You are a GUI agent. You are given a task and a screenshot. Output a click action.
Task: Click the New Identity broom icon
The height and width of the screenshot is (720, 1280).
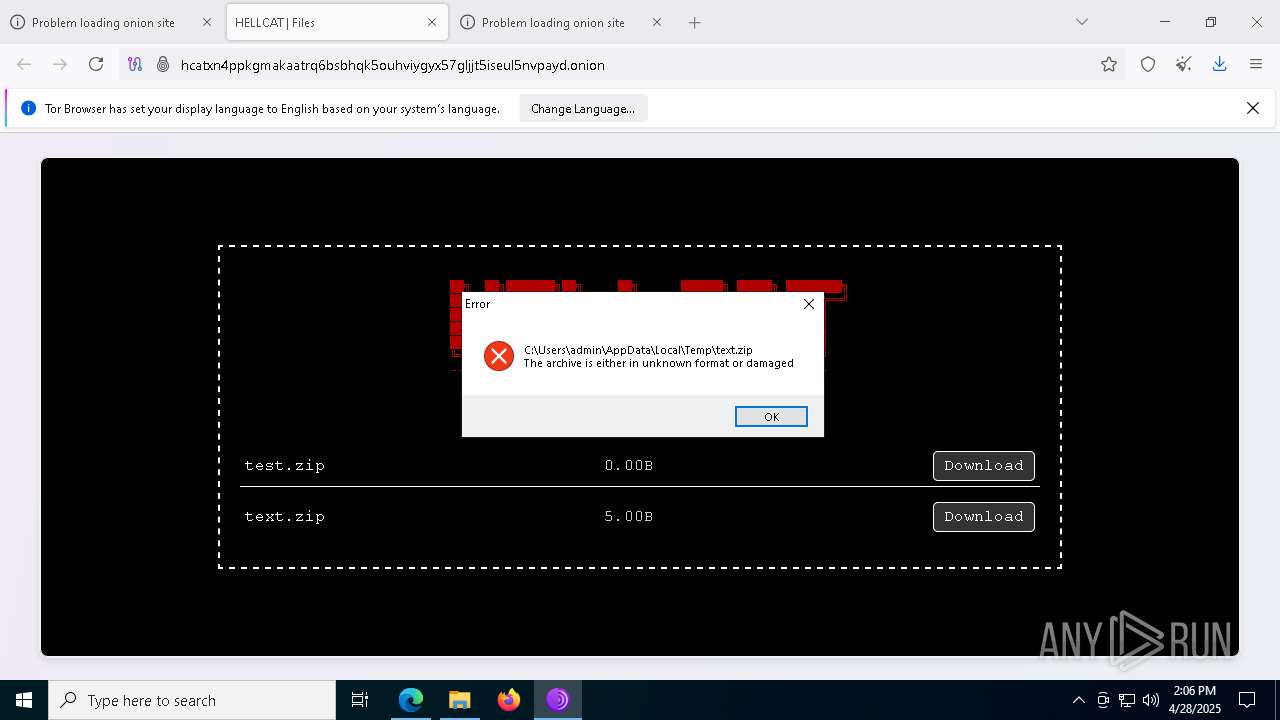[1184, 65]
